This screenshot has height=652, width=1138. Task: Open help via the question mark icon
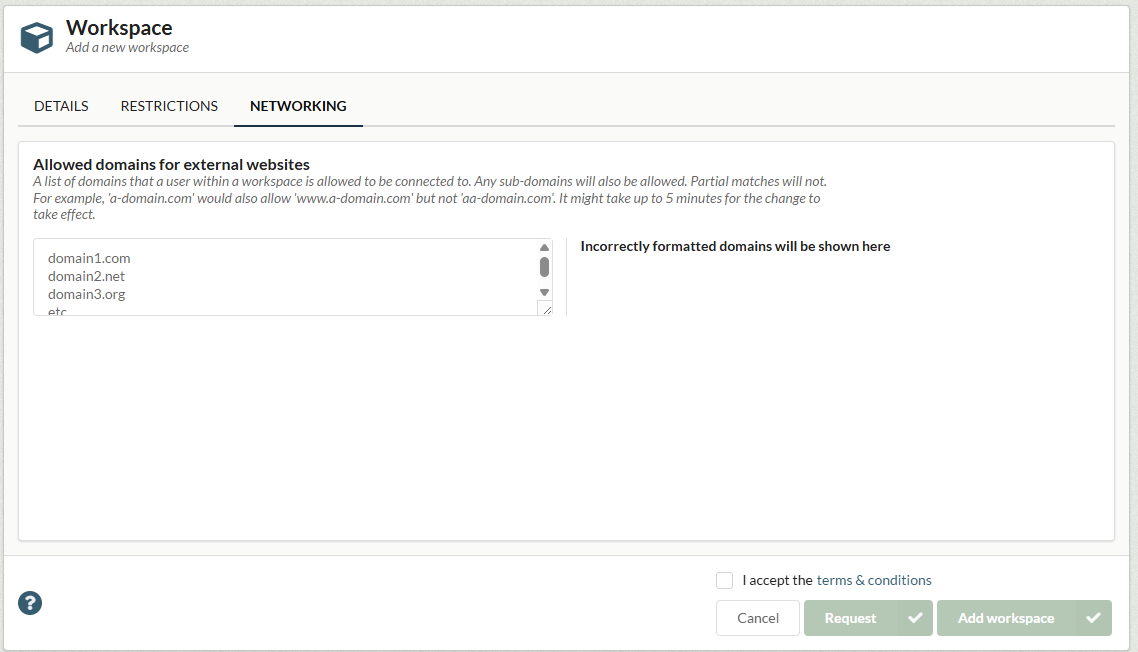[30, 603]
